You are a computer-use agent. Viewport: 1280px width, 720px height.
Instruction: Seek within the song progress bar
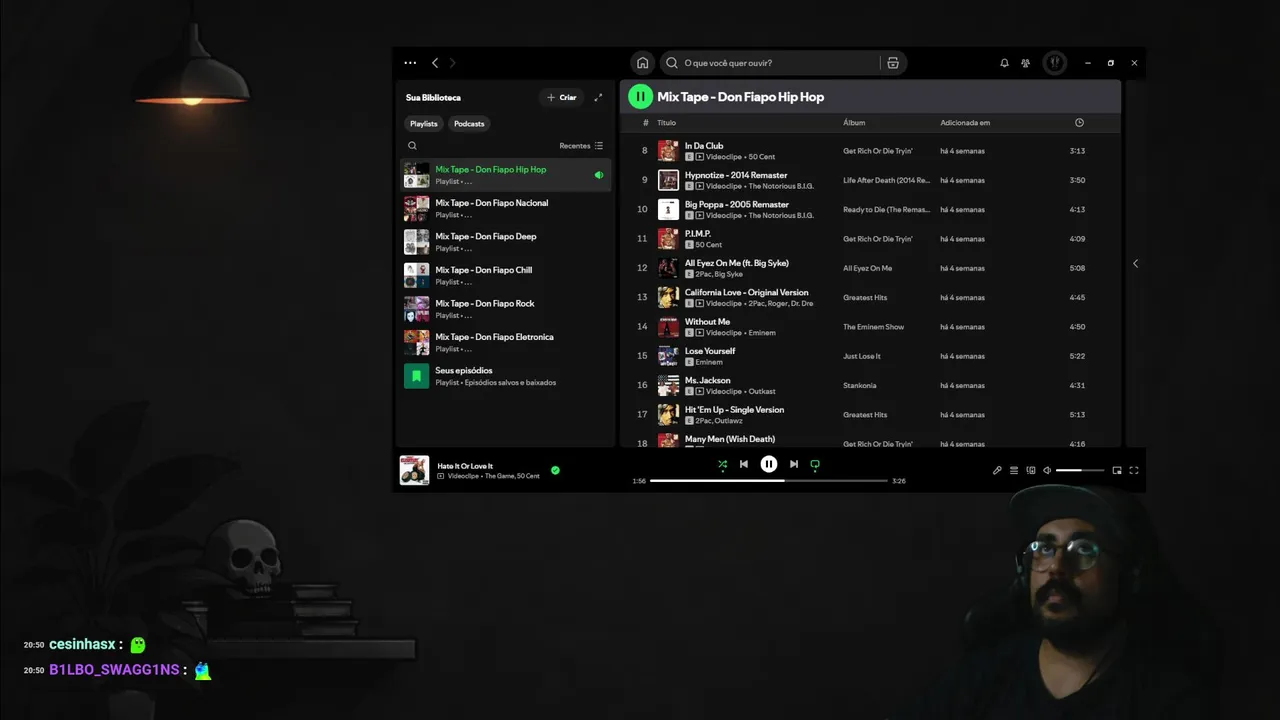coord(769,481)
